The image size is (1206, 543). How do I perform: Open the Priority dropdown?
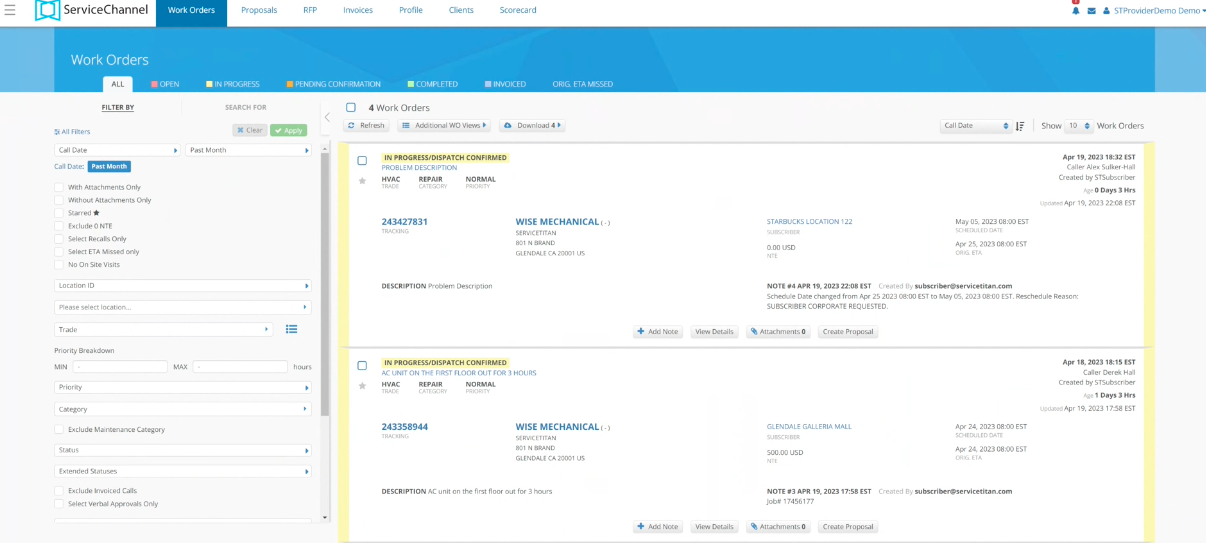183,387
